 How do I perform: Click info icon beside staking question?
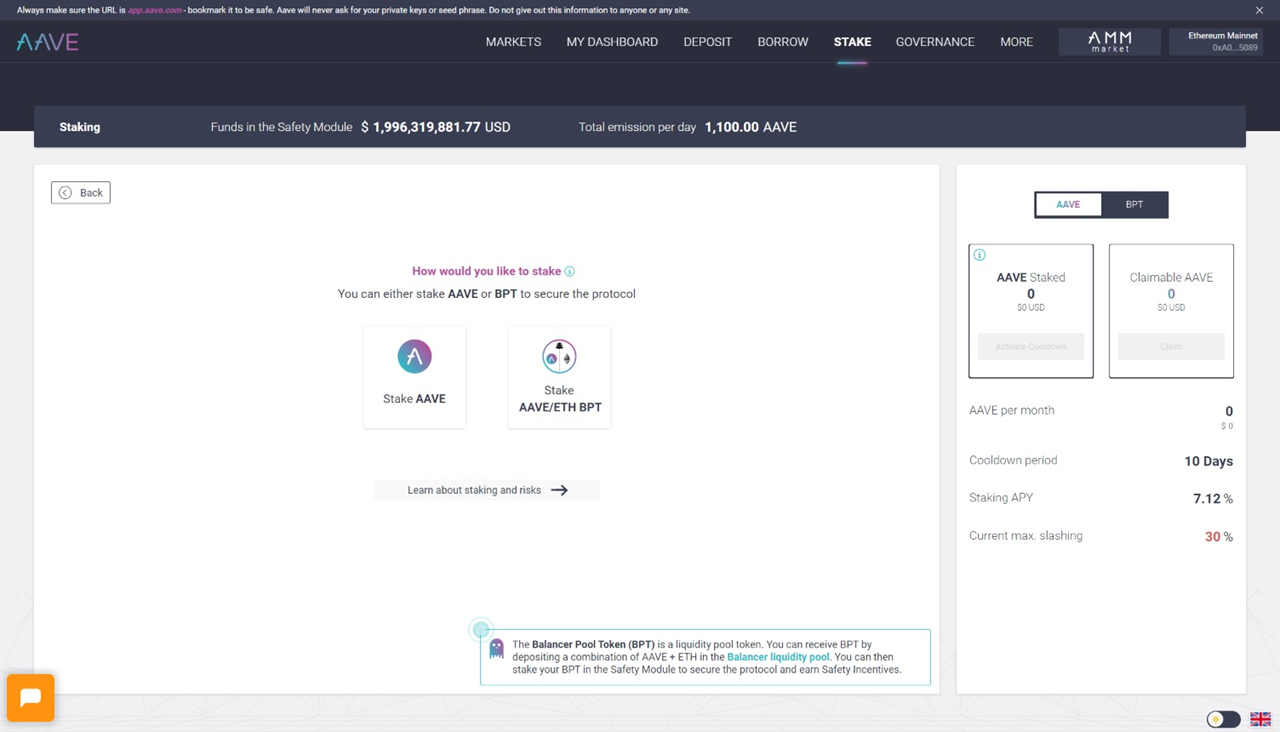[x=570, y=271]
